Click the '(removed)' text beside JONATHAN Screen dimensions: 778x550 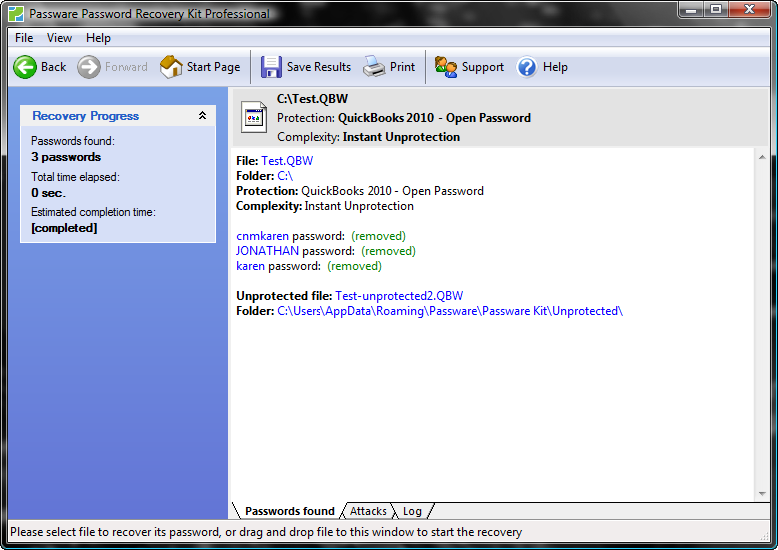[389, 251]
